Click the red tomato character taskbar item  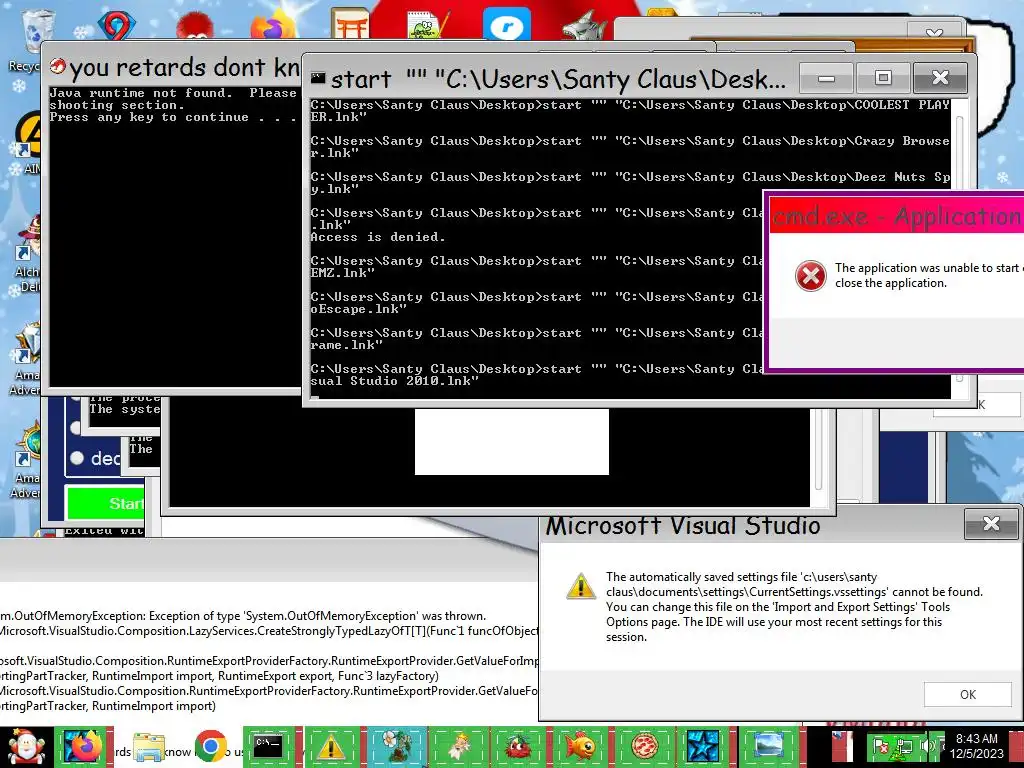[519, 746]
